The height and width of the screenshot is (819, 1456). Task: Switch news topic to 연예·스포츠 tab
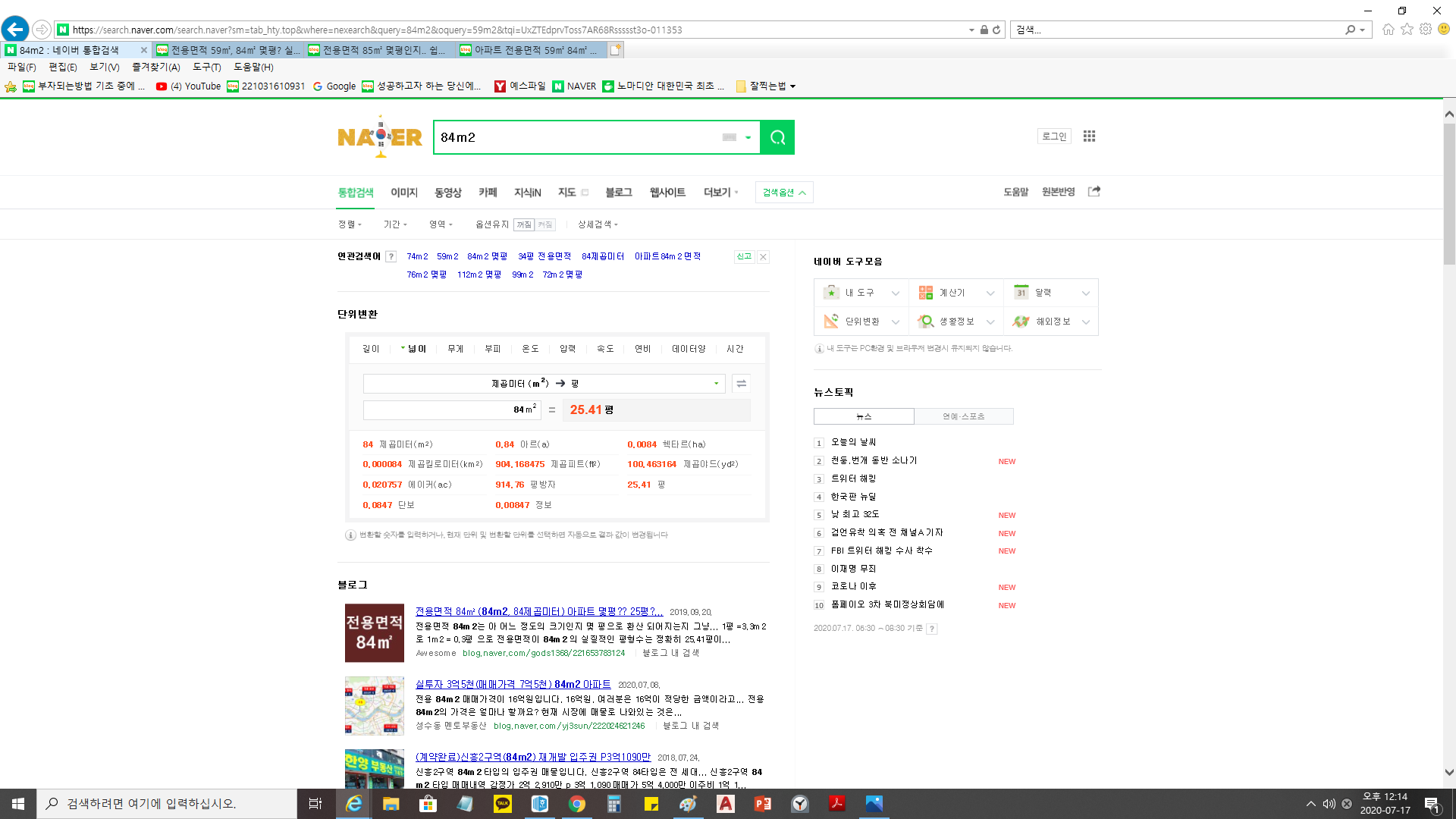coord(963,416)
